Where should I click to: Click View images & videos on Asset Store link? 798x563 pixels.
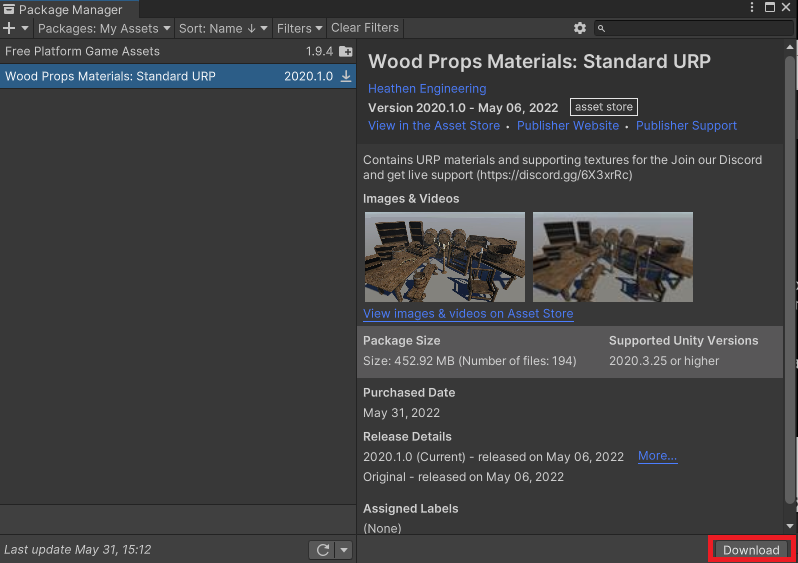[x=468, y=314]
